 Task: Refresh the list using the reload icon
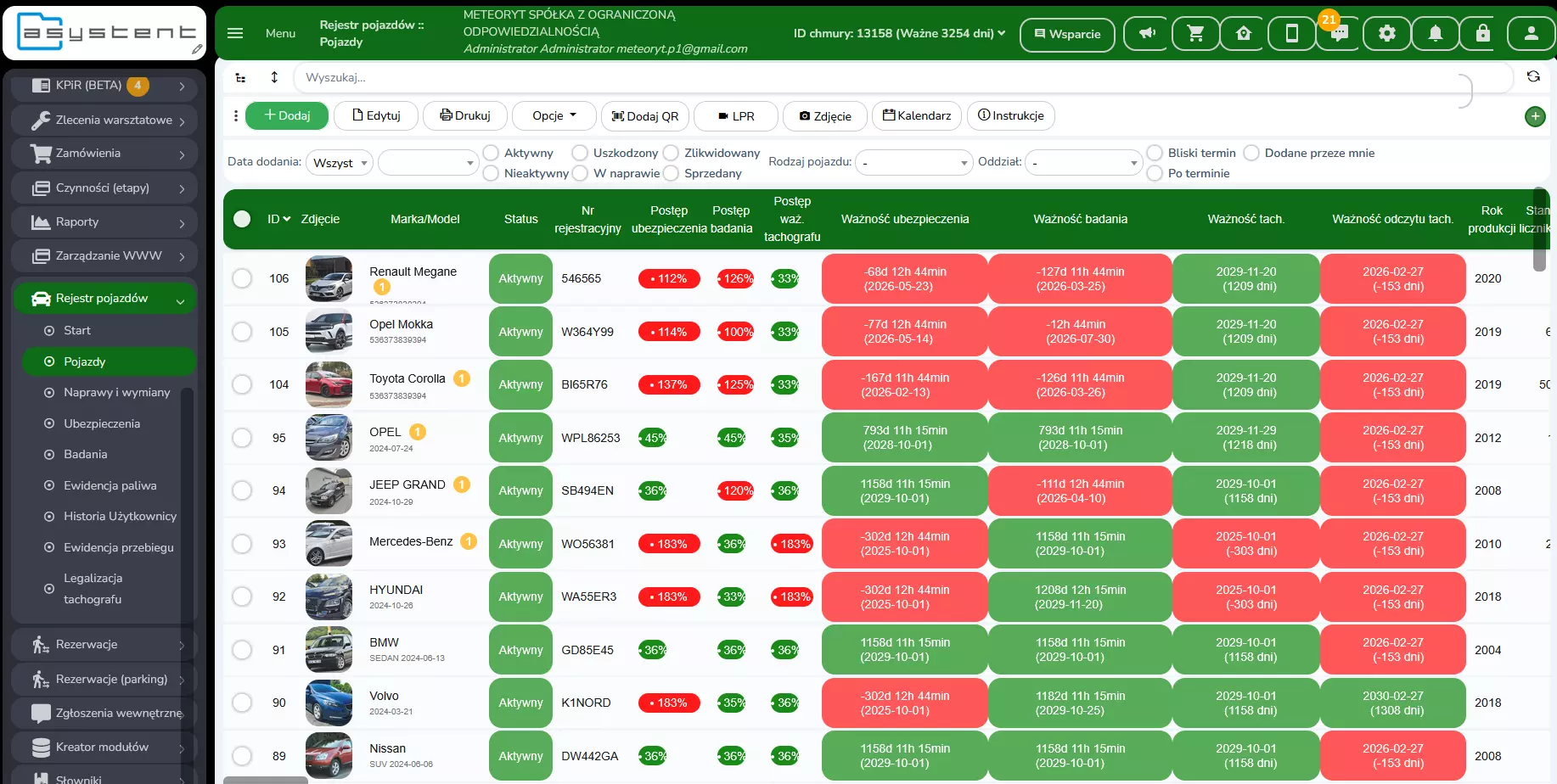(x=1533, y=76)
